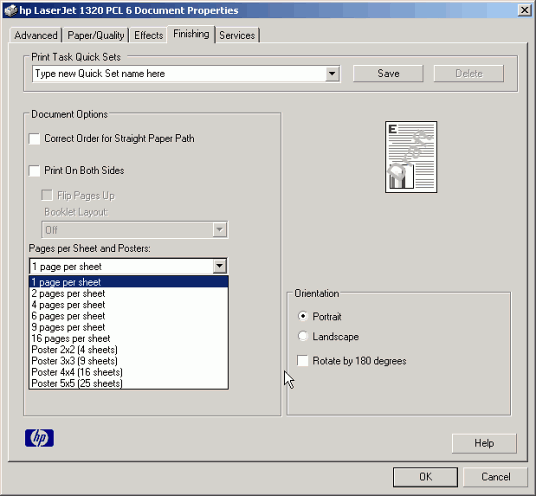Cancel the Document Properties dialog
Image resolution: width=536 pixels, height=496 pixels.
[495, 477]
